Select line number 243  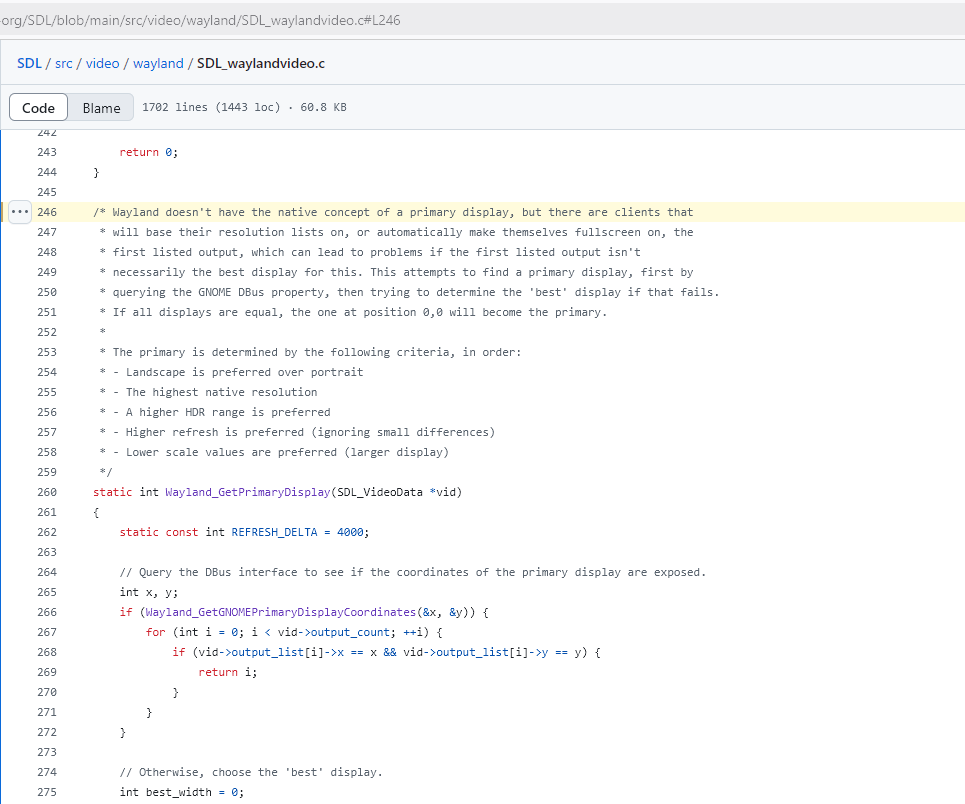pos(47,152)
